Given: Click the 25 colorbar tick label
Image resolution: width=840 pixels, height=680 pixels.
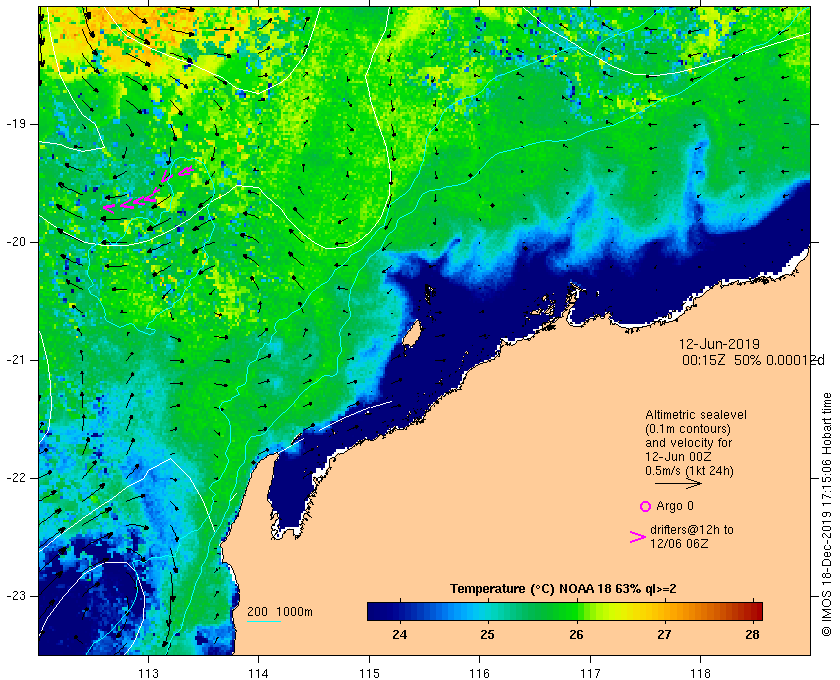Looking at the screenshot, I should (x=487, y=634).
